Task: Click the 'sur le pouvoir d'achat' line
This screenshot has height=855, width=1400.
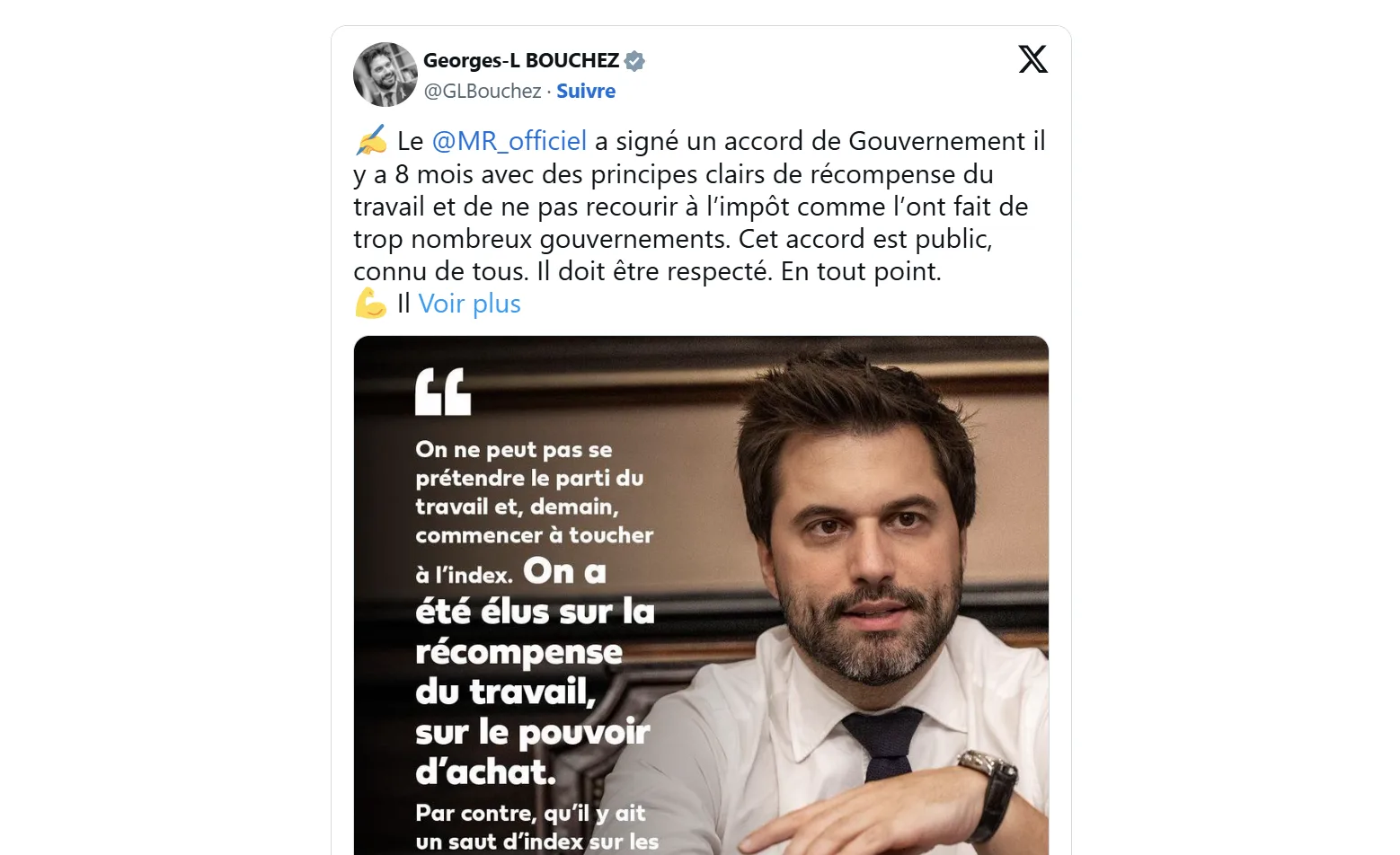Action: [532, 752]
